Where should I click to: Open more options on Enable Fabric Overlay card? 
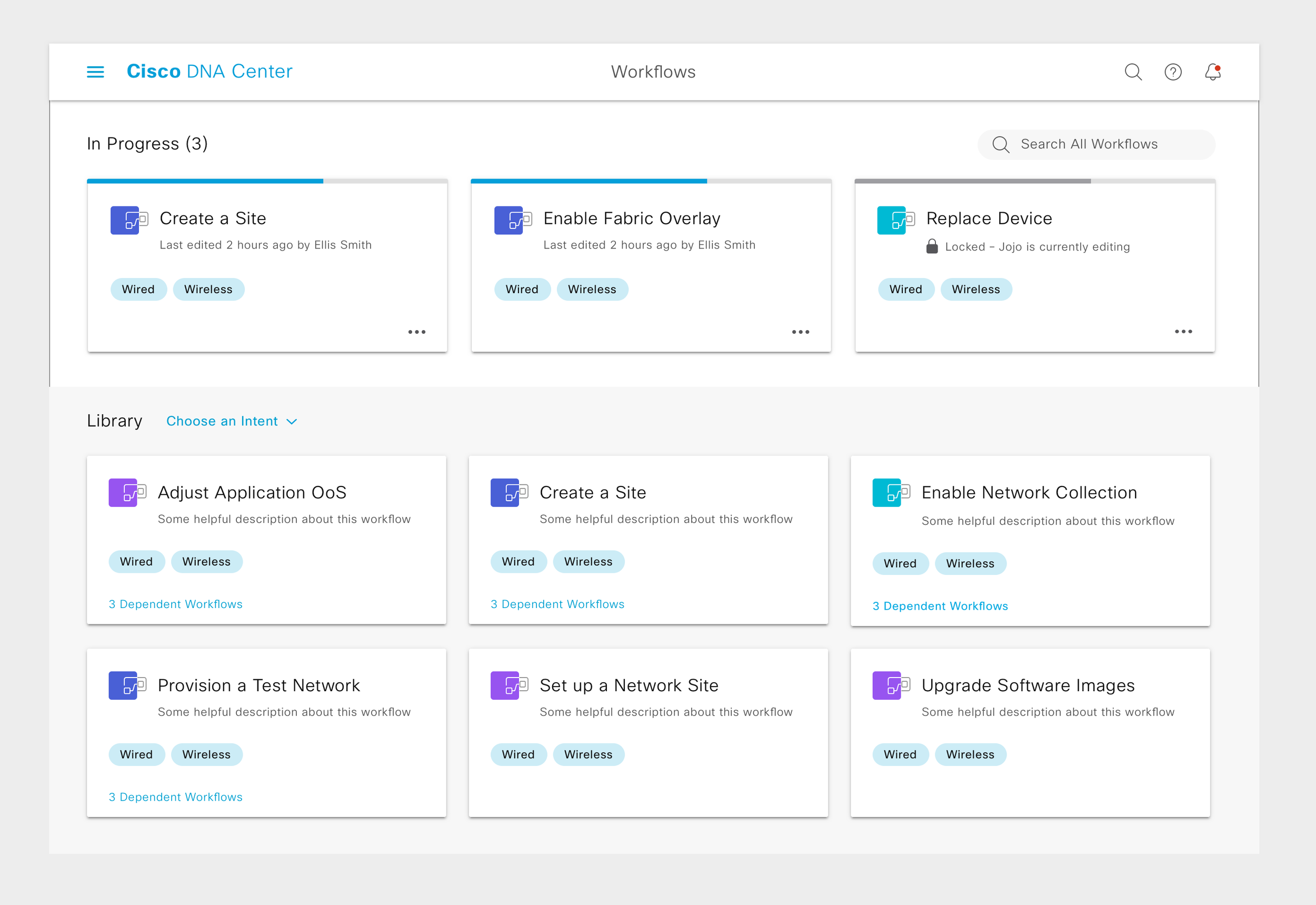coord(800,332)
